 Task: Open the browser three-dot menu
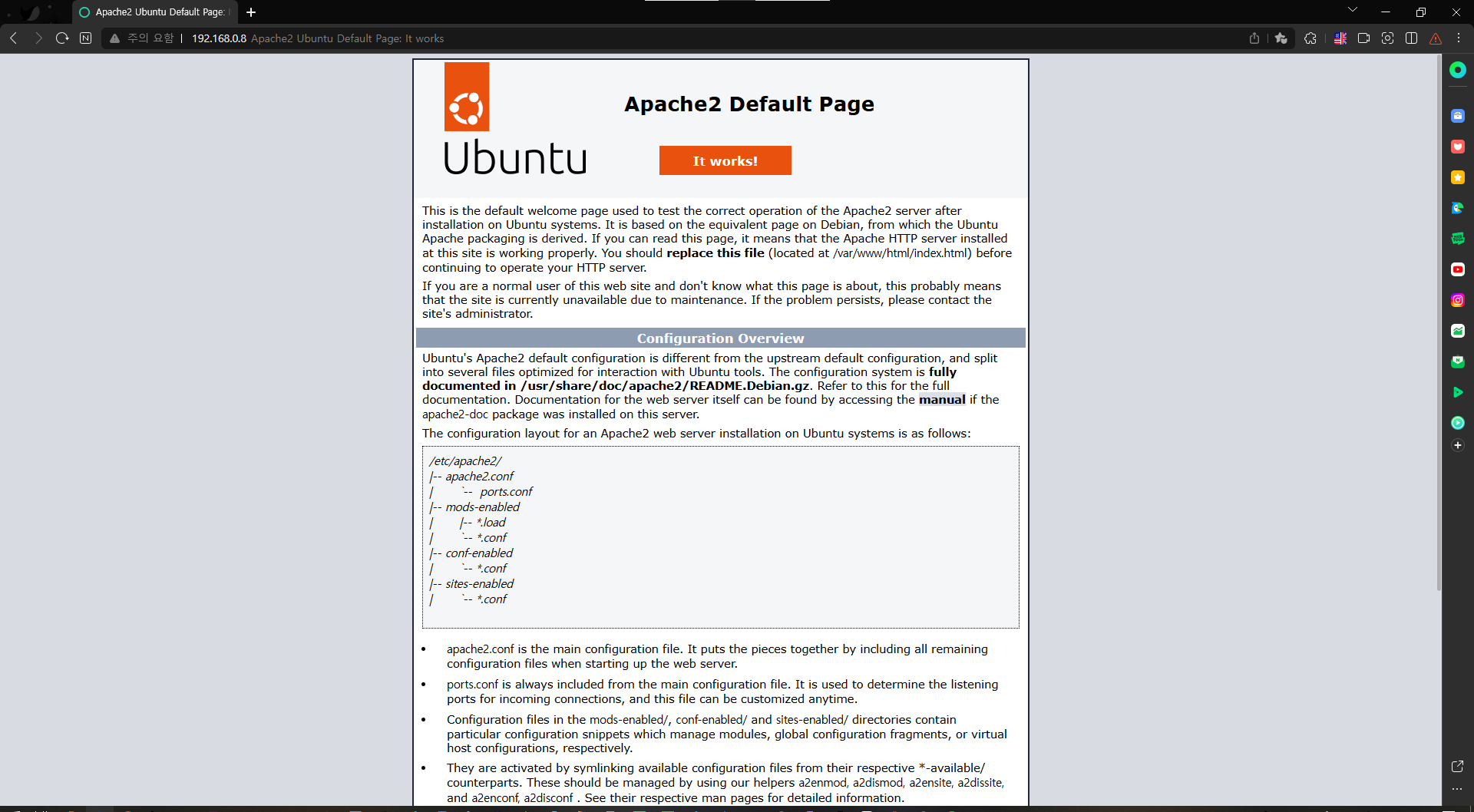pyautogui.click(x=1459, y=38)
